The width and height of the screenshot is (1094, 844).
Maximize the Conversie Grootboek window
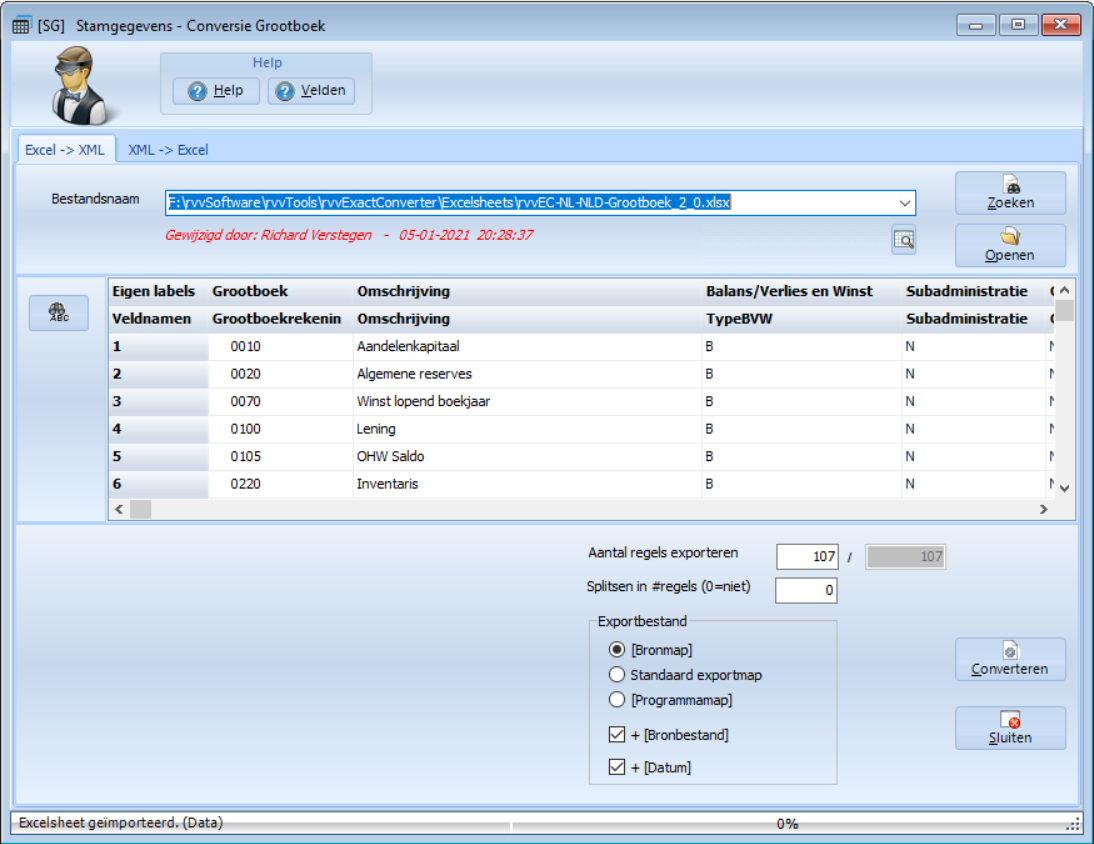tap(1018, 25)
